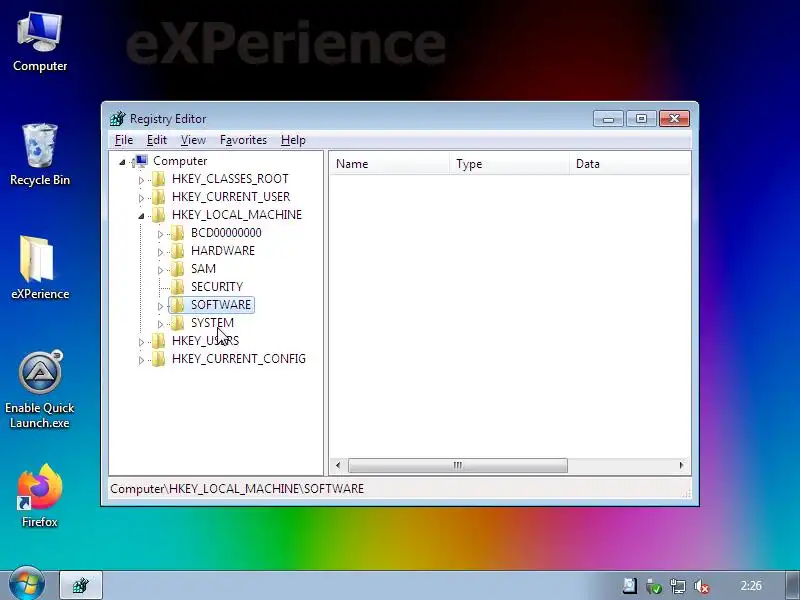Sort by the Name column header
Screen dimensions: 800x600
389,164
